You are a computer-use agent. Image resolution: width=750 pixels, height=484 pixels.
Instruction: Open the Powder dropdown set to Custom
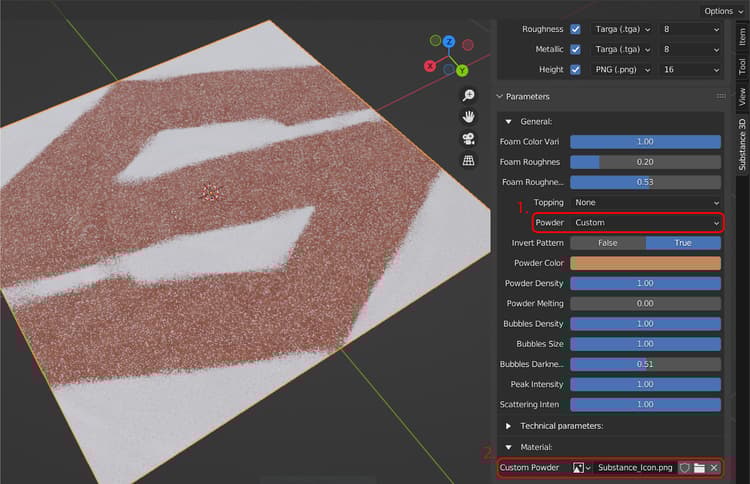pyautogui.click(x=645, y=222)
